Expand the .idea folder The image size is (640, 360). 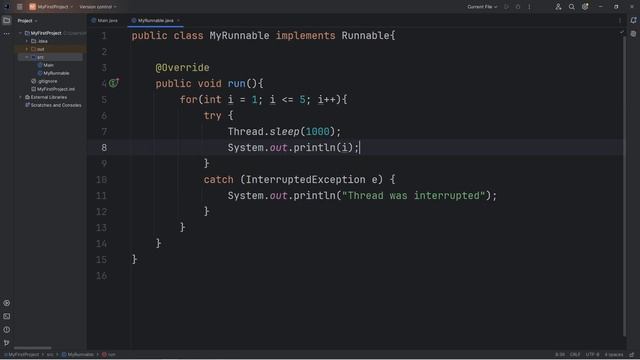tap(27, 41)
